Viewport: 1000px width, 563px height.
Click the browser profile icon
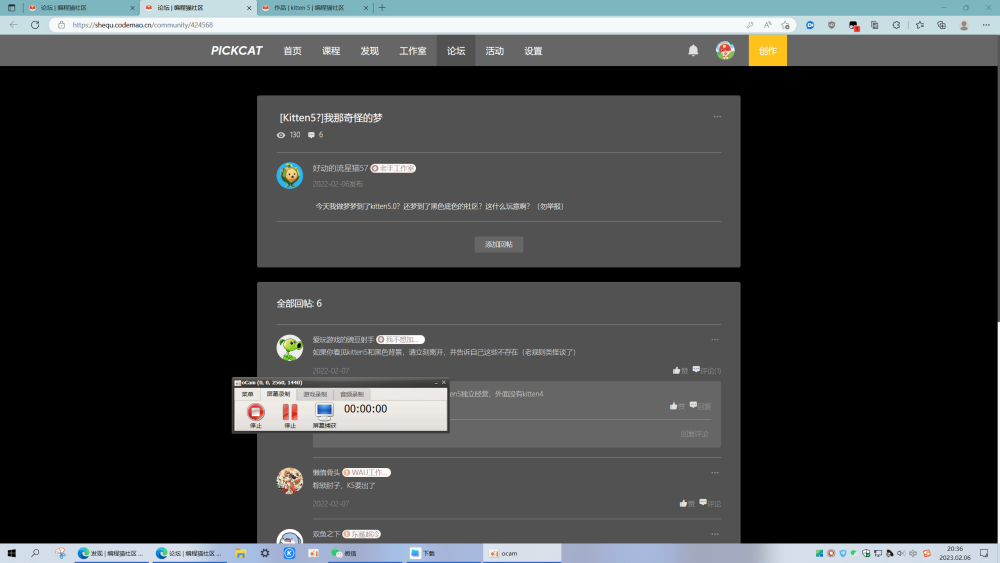coord(964,25)
